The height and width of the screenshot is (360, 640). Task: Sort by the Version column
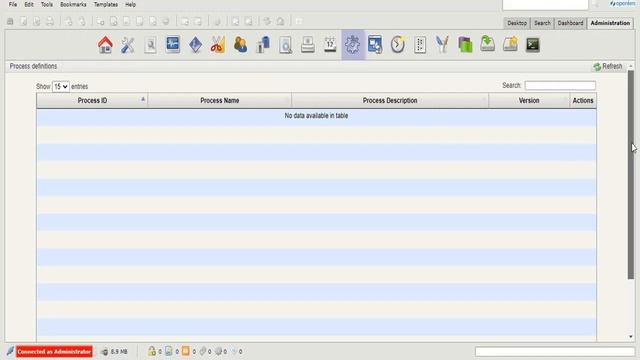pyautogui.click(x=529, y=100)
